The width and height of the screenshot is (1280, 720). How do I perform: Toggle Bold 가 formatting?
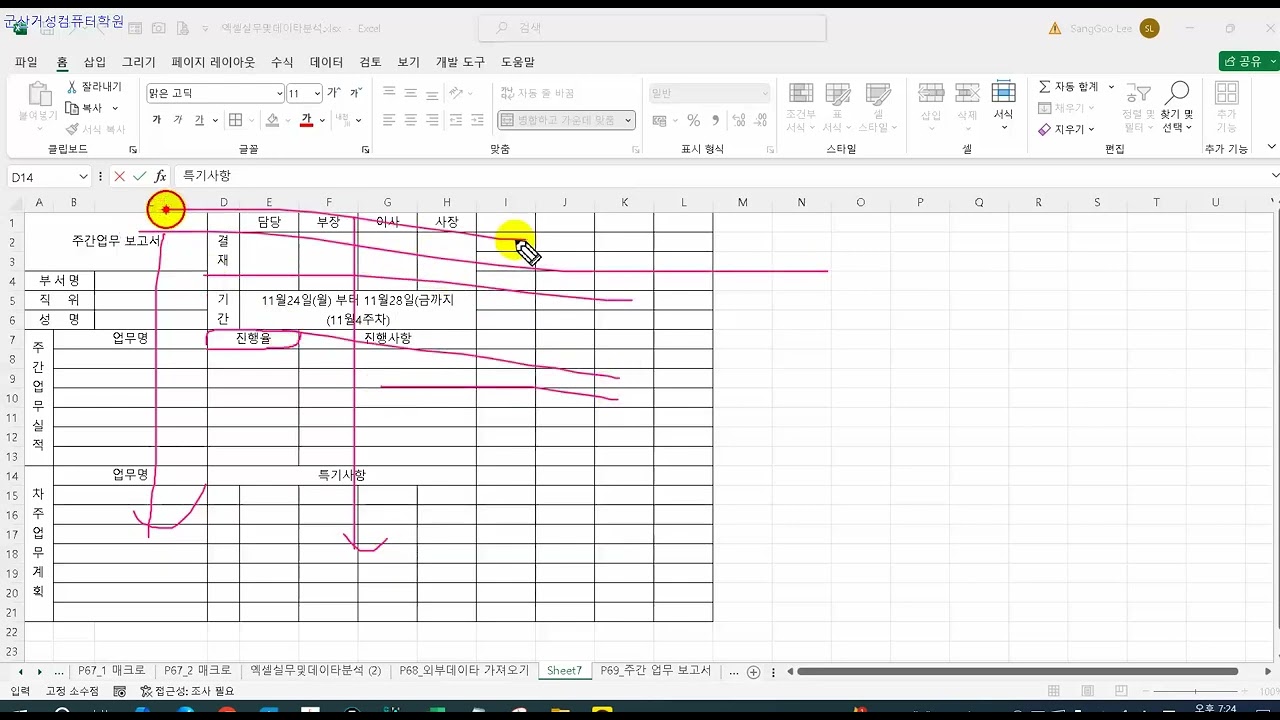[157, 120]
